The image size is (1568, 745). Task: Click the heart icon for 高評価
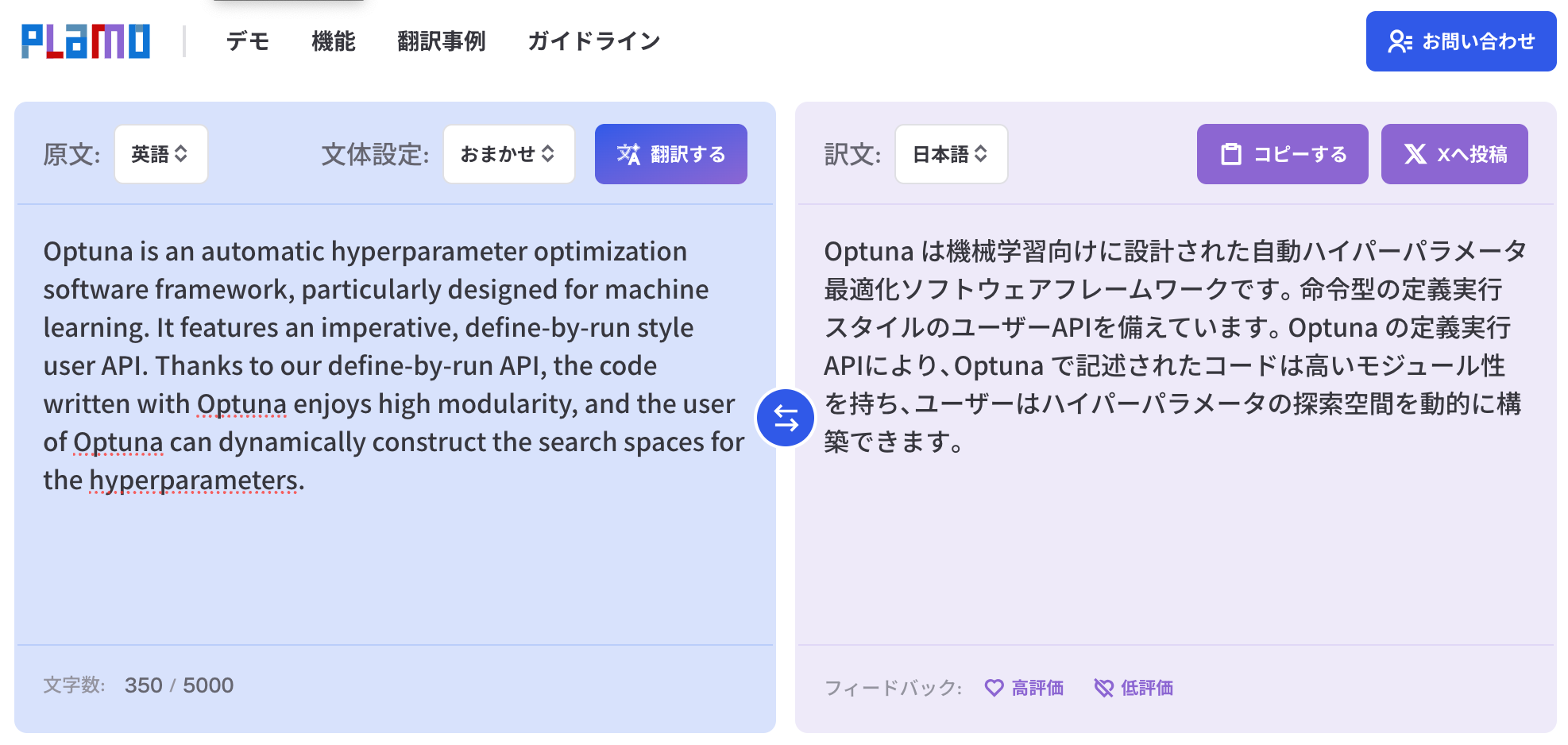[x=994, y=688]
